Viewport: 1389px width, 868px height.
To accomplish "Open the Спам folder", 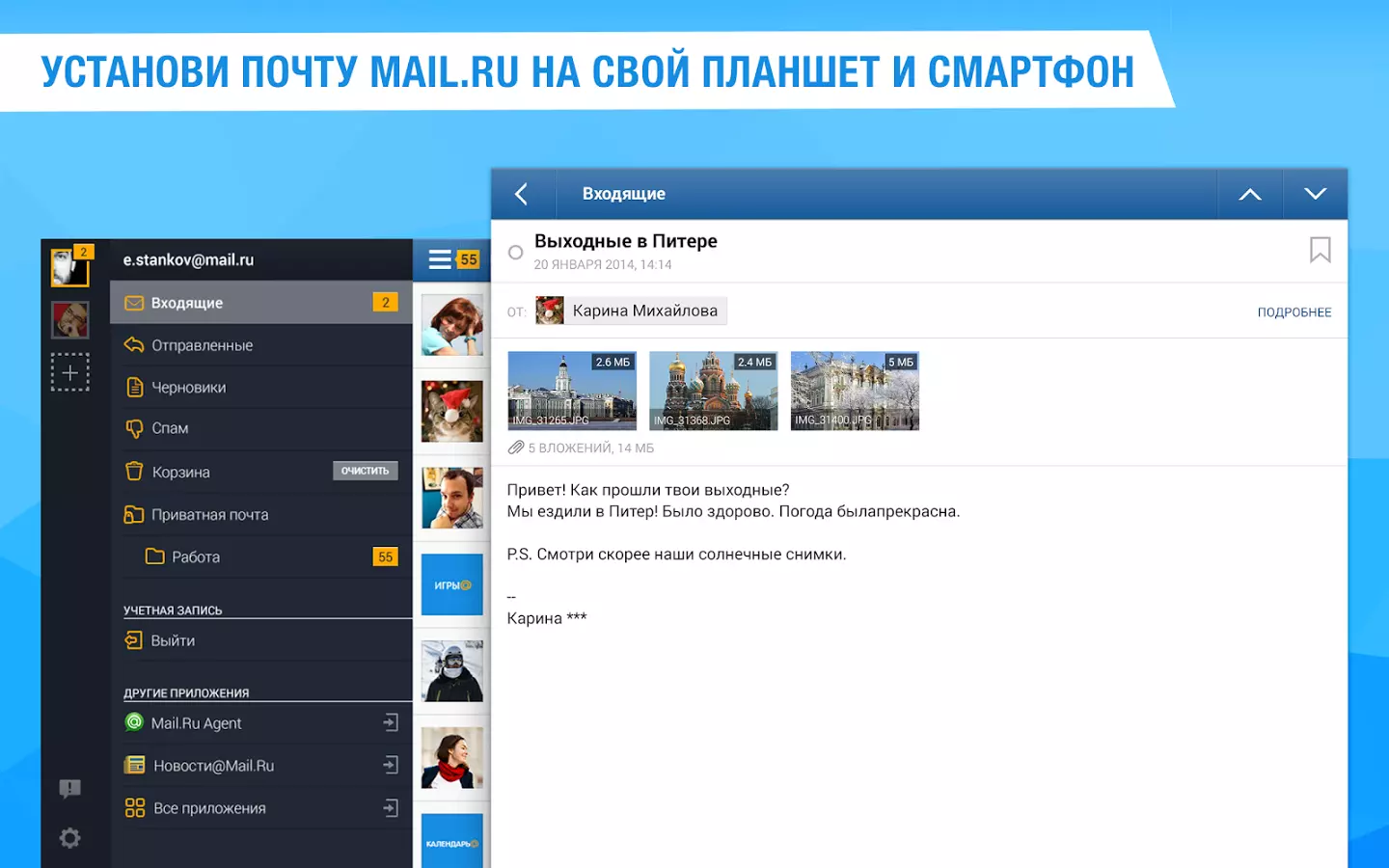I will [261, 428].
